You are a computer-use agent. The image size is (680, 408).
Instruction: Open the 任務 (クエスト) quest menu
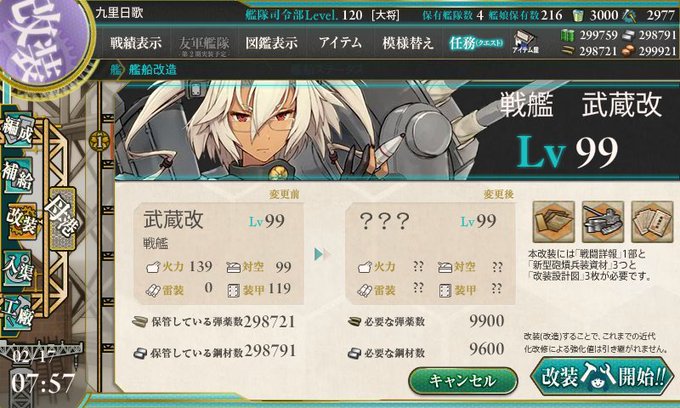click(x=476, y=43)
